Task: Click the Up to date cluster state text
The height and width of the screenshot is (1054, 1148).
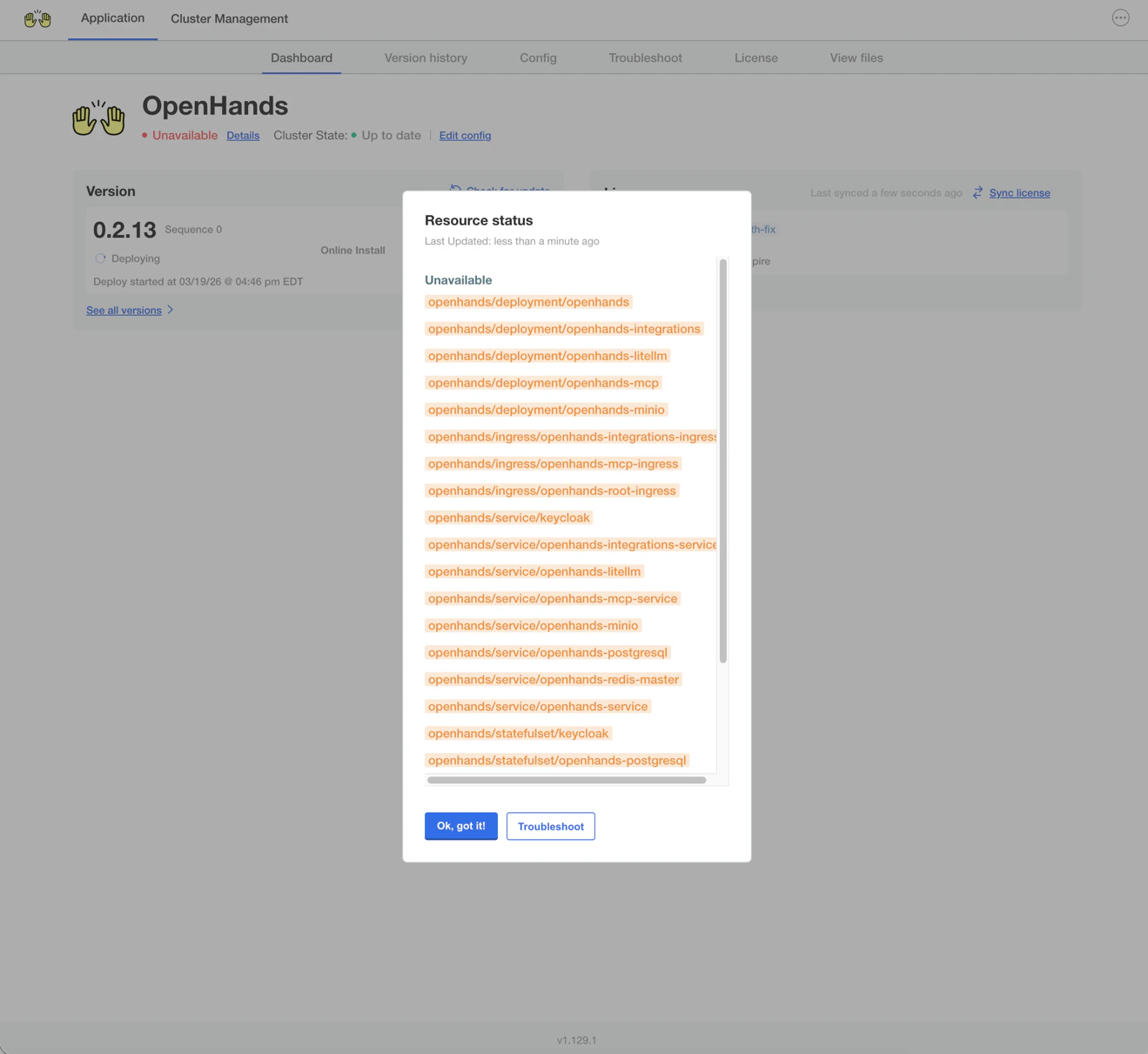Action: pyautogui.click(x=391, y=135)
